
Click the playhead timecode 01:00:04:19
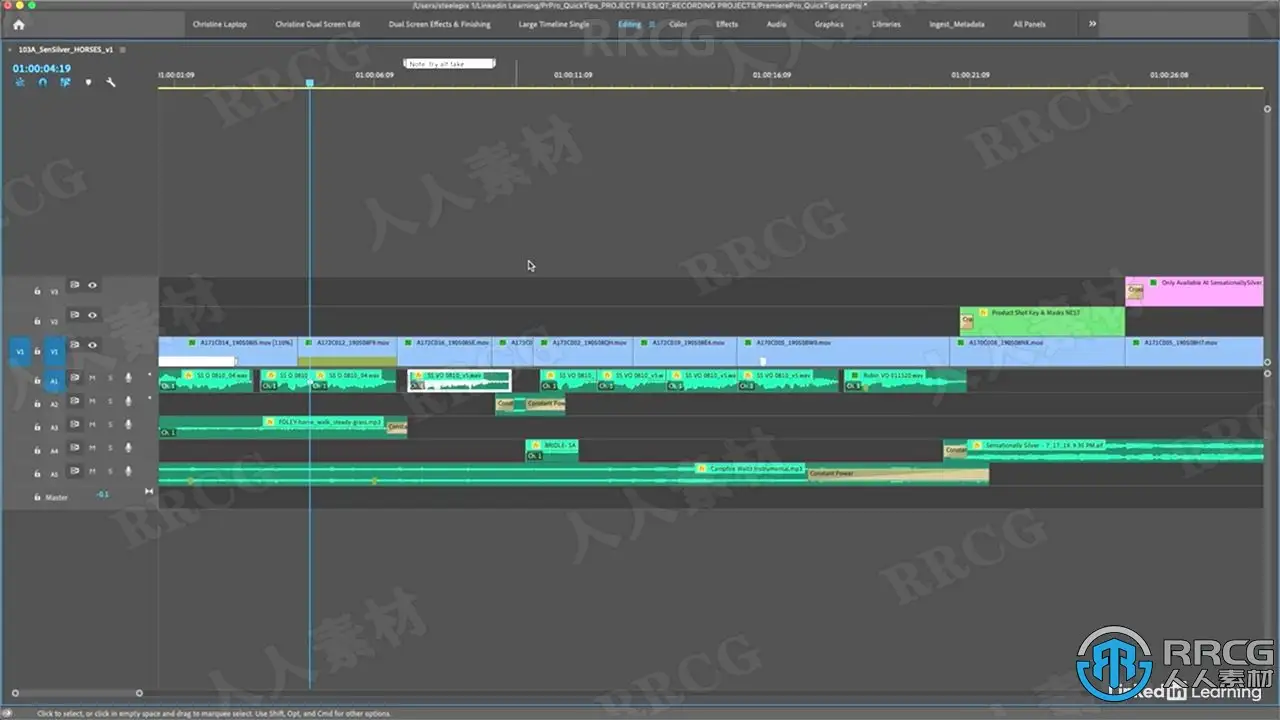click(41, 68)
